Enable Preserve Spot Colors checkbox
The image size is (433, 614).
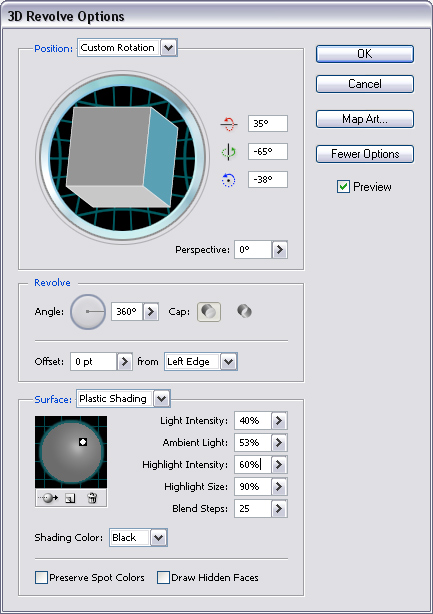pyautogui.click(x=41, y=578)
